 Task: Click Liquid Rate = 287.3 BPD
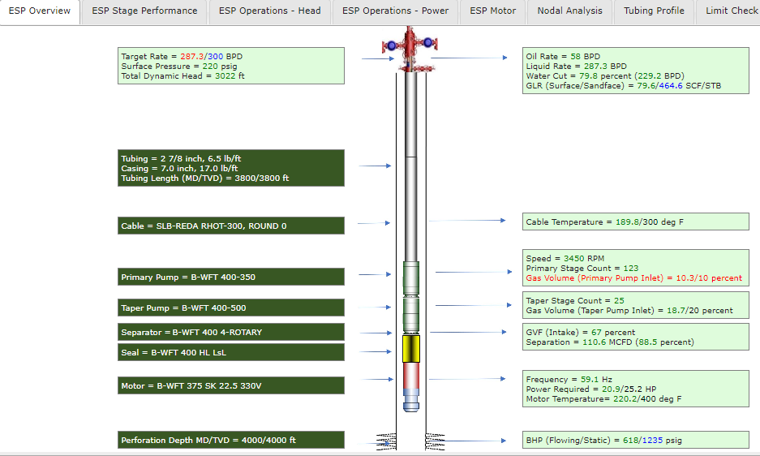click(x=576, y=66)
